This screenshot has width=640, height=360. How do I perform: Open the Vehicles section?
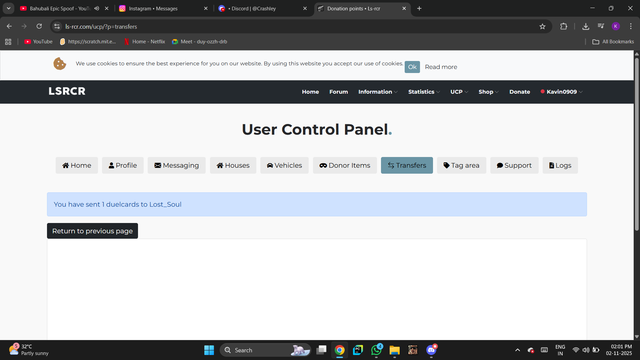284,165
